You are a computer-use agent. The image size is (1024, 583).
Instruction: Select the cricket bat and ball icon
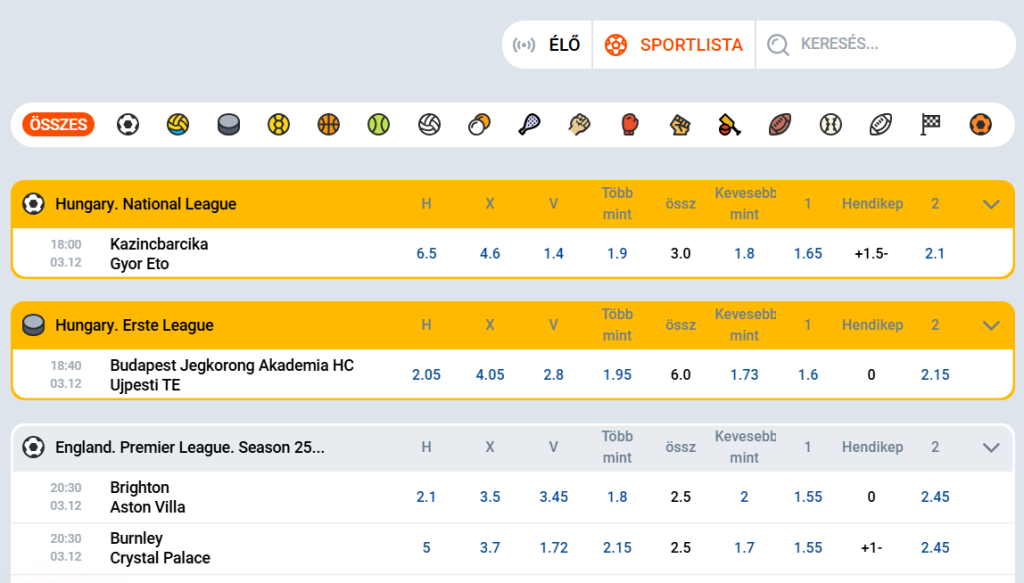729,125
